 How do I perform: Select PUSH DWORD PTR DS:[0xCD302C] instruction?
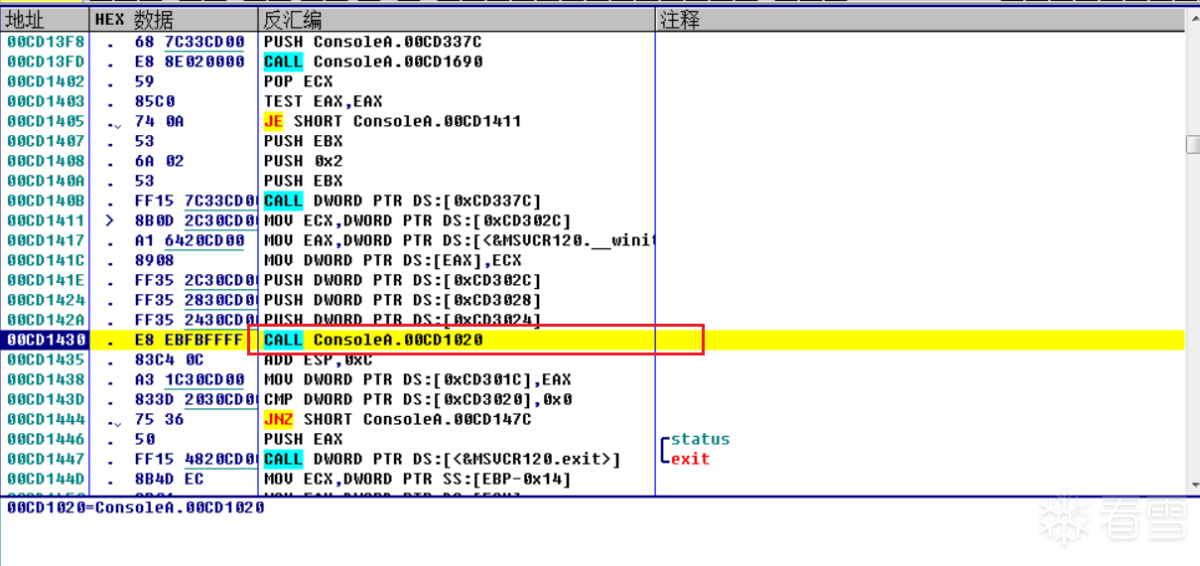402,280
